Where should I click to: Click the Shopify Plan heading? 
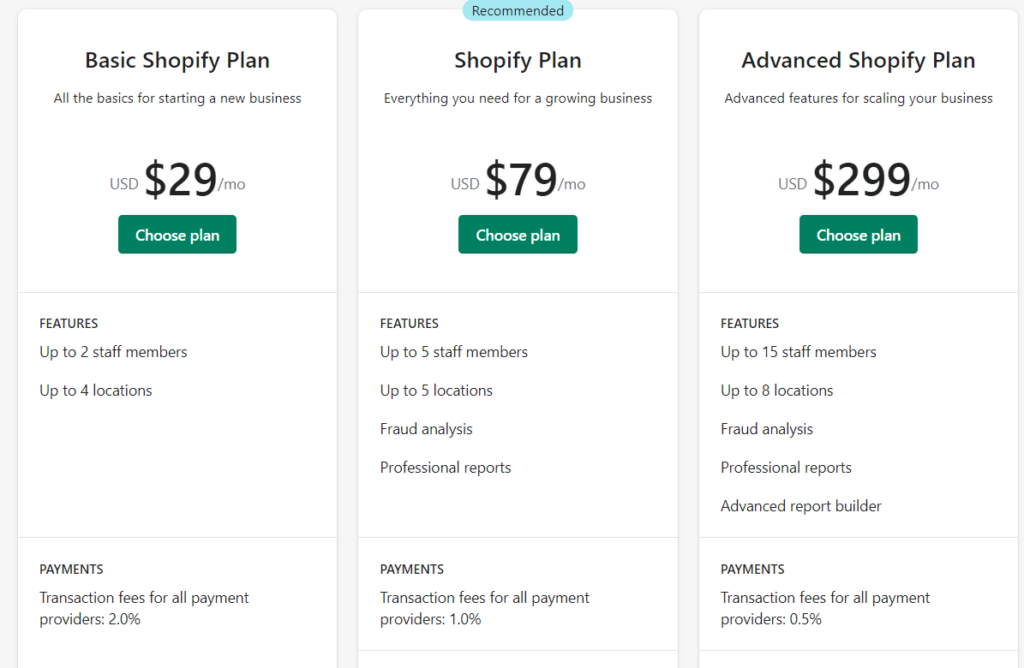(x=517, y=61)
